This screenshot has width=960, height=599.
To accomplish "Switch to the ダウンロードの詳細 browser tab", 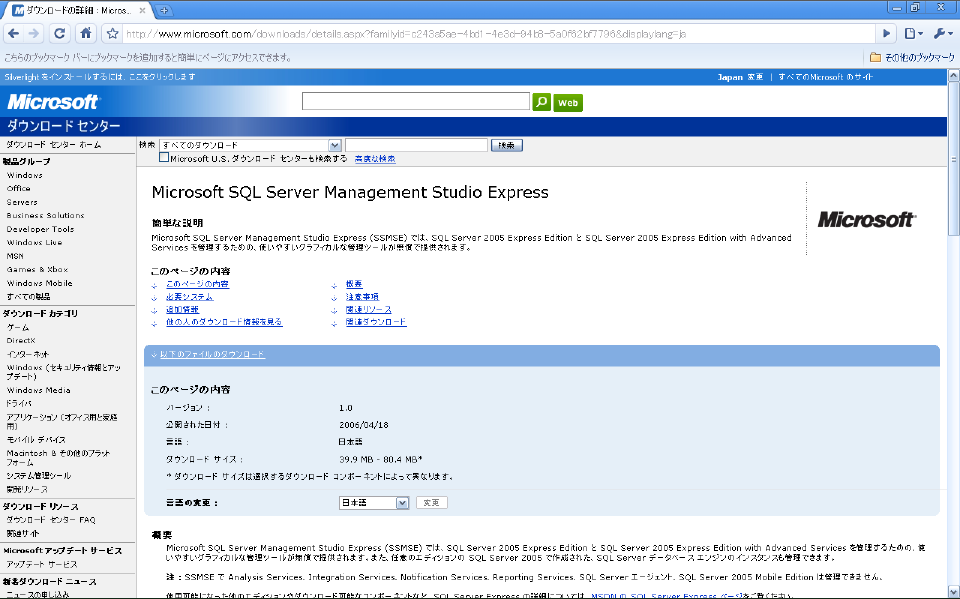I will 77,10.
